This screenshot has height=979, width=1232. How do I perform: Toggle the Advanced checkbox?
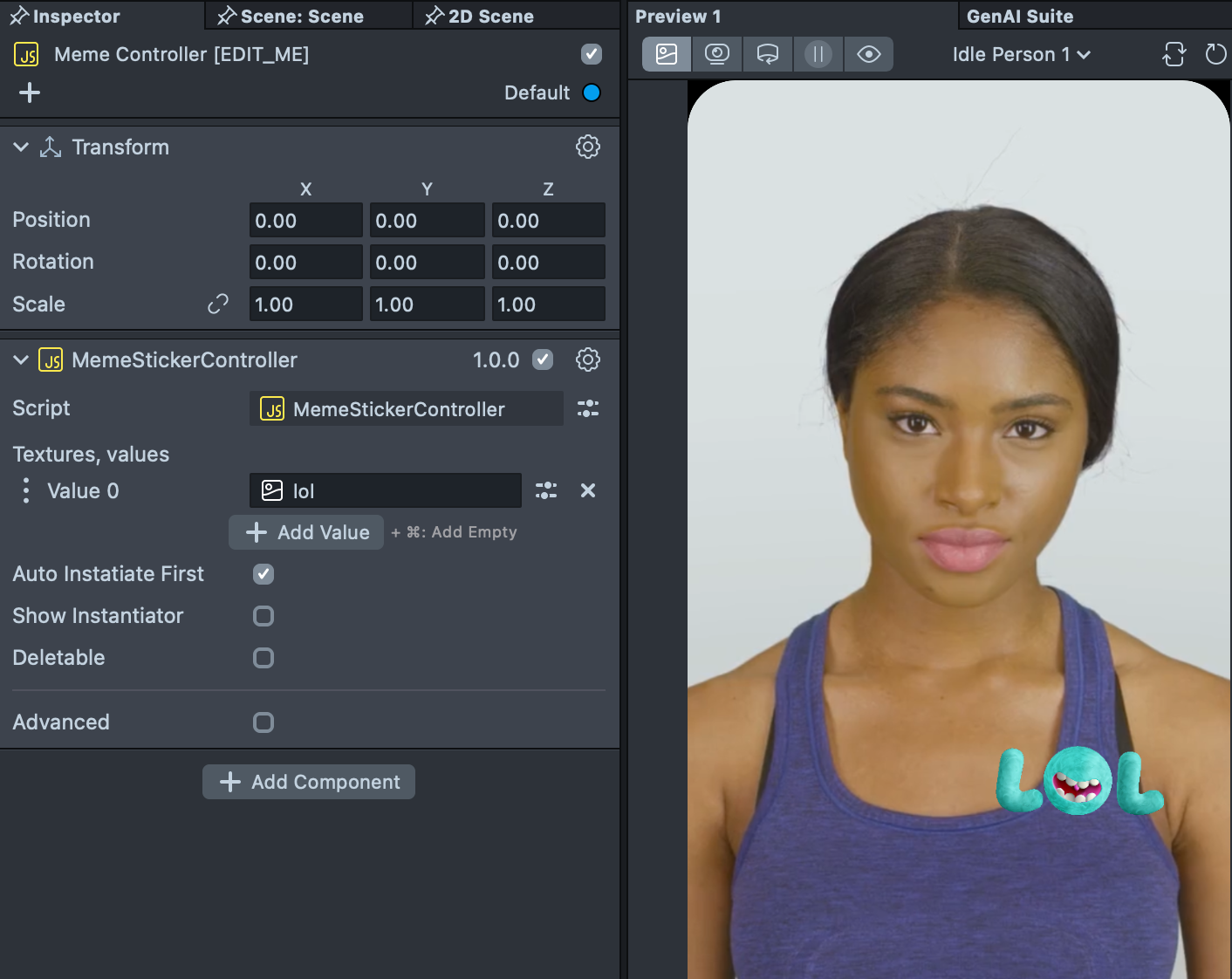[264, 722]
